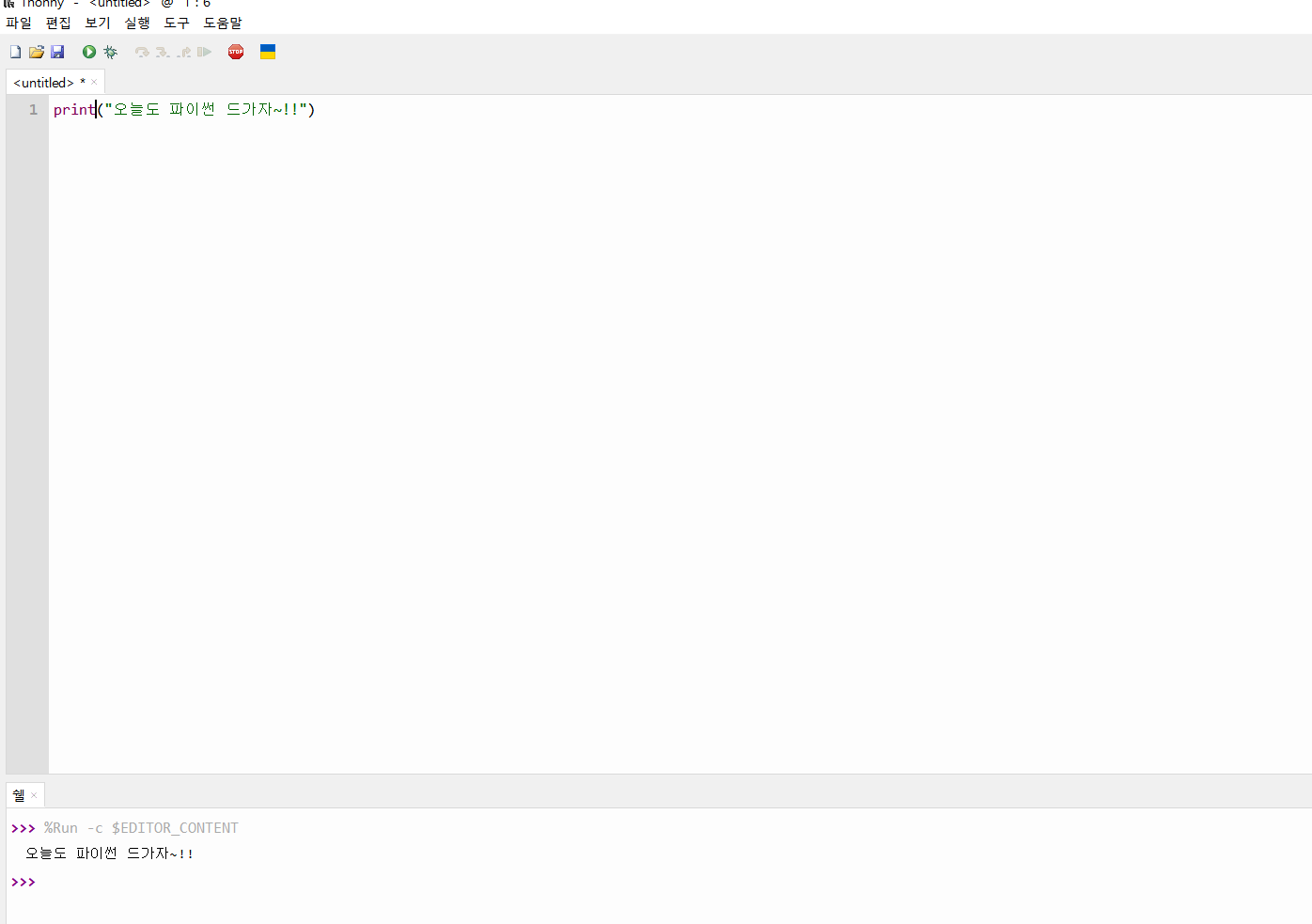Close the 쉘 shell panel tab

34,795
